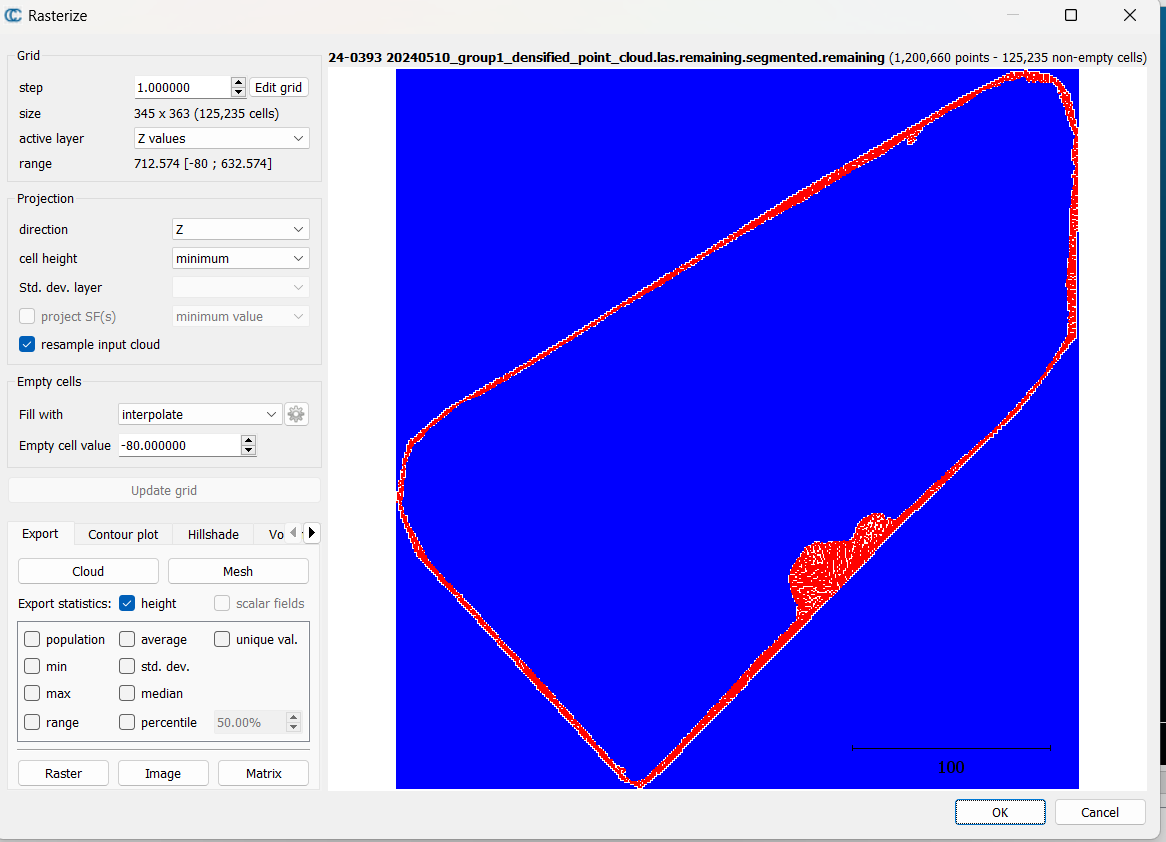This screenshot has height=842, width=1166.
Task: Change Fill with interpolate dropdown
Action: point(200,414)
